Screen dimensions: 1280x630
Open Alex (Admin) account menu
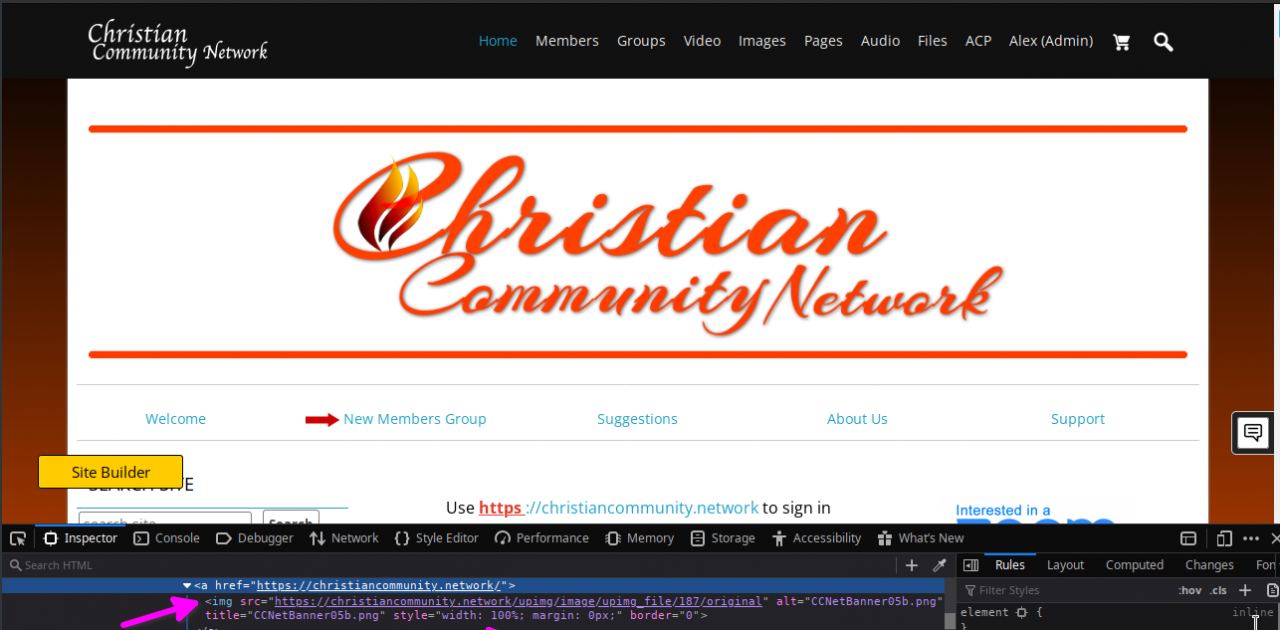tap(1051, 41)
